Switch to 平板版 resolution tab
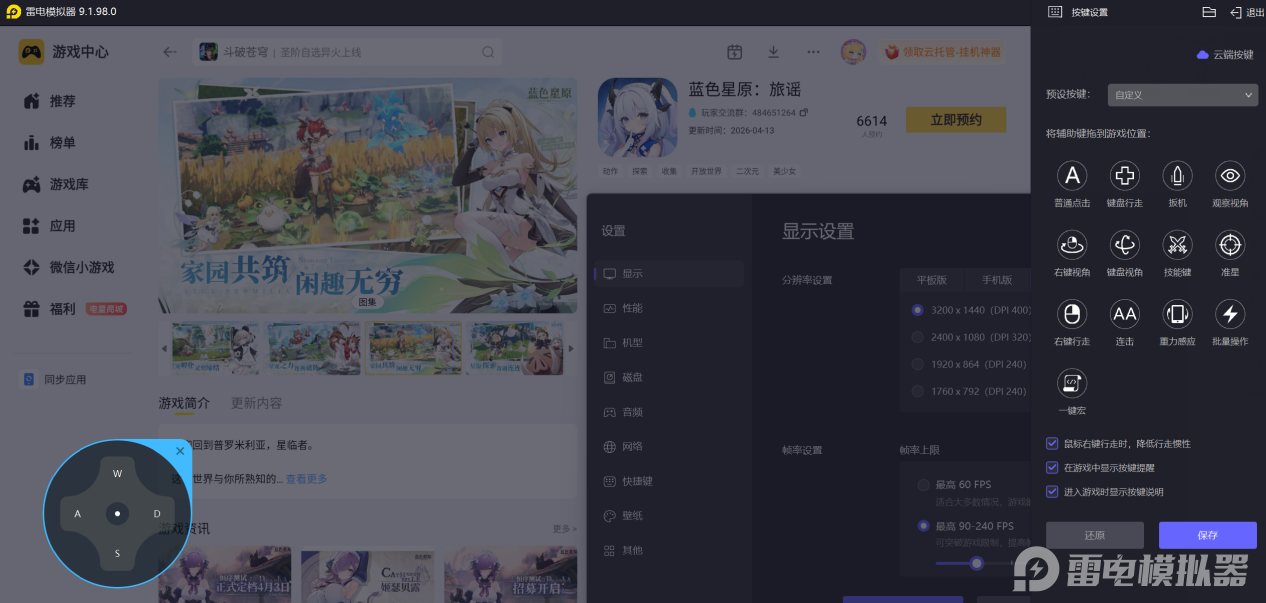Screen dimensions: 1266x603 931,280
